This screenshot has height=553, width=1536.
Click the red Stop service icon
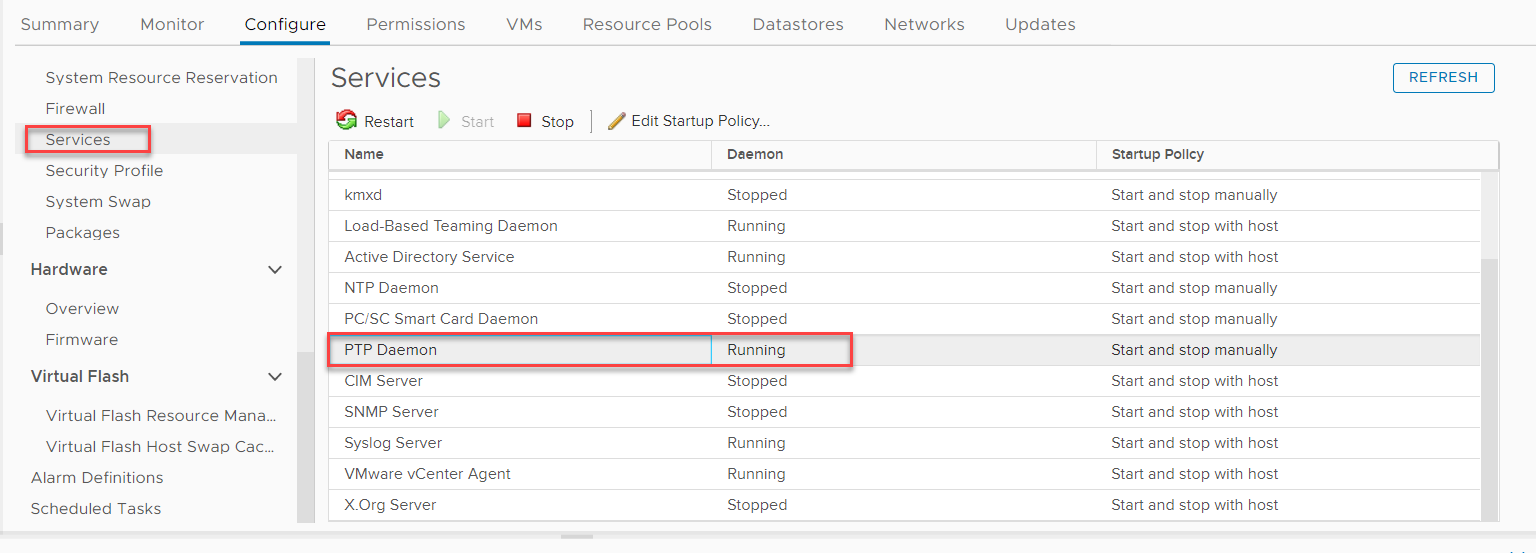(x=524, y=121)
